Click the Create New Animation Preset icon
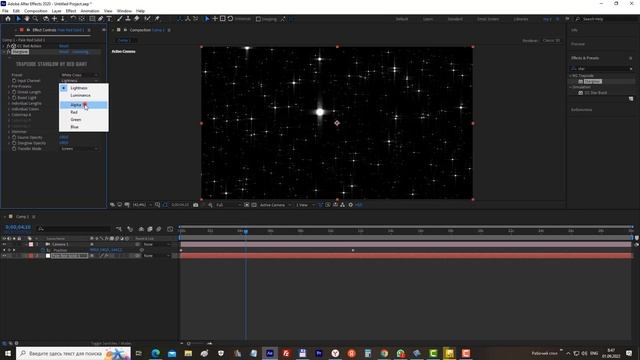The image size is (640, 360). [631, 99]
